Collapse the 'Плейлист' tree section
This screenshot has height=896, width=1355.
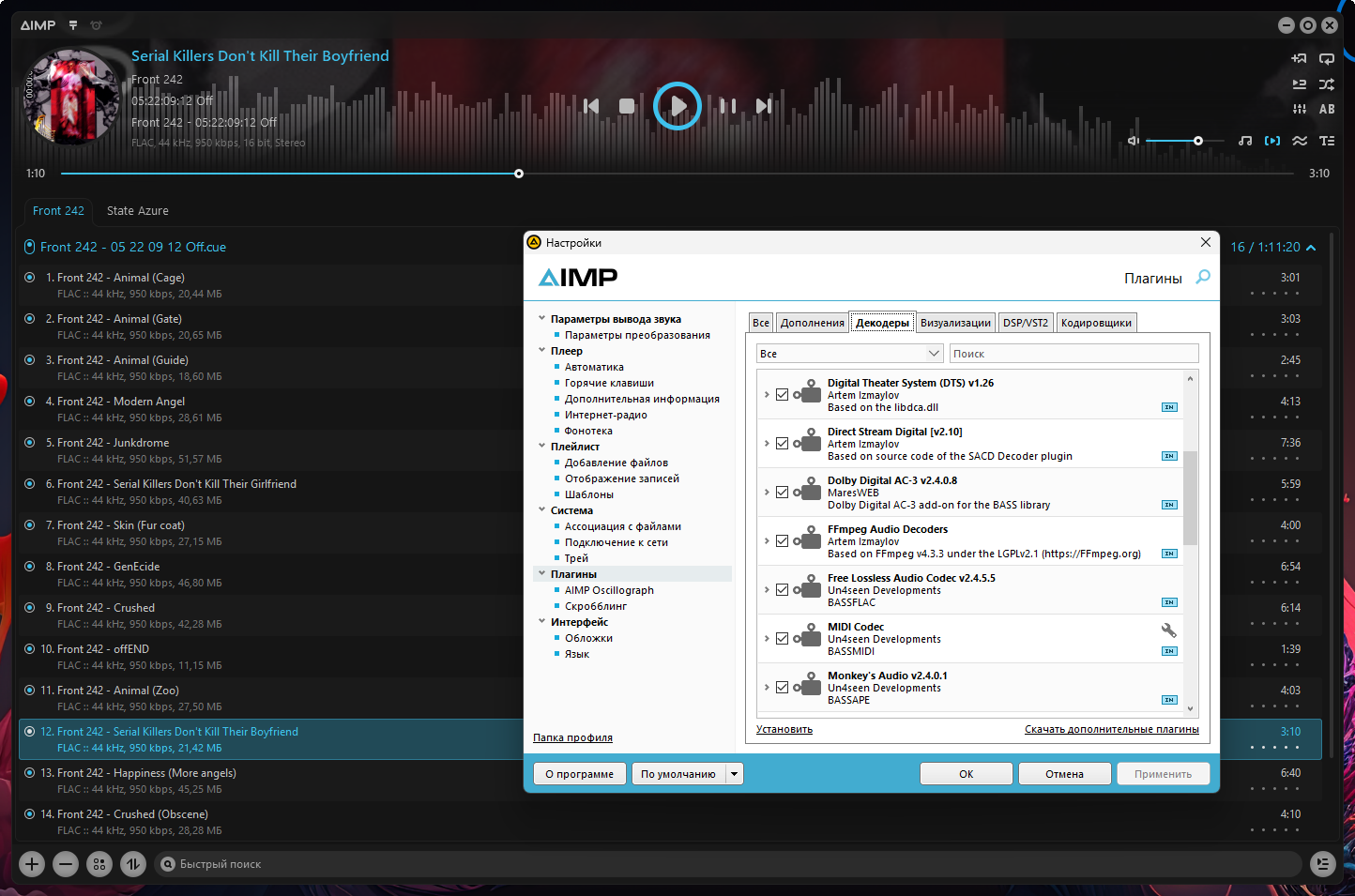click(x=542, y=446)
